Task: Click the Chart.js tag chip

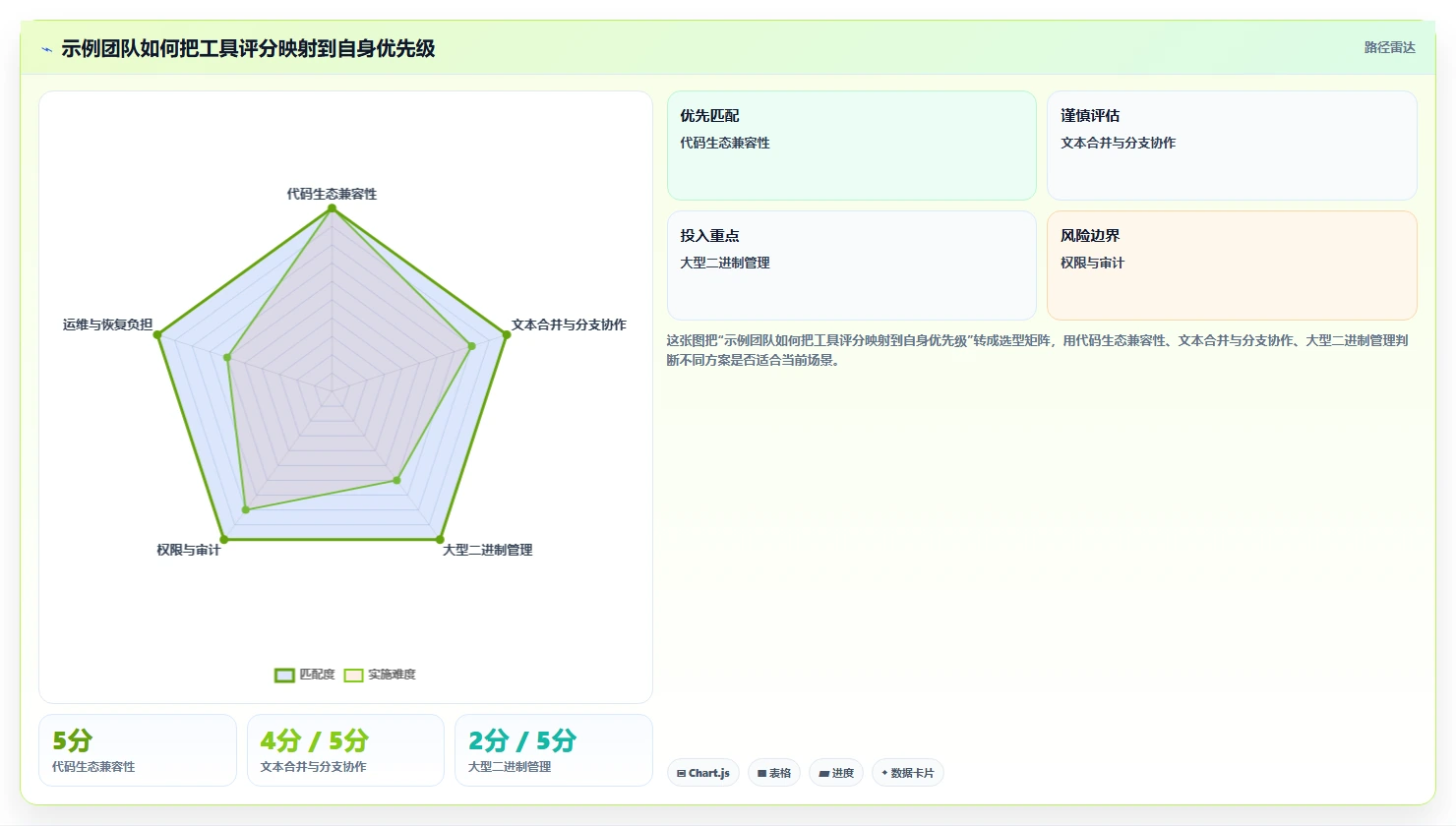Action: click(x=703, y=773)
